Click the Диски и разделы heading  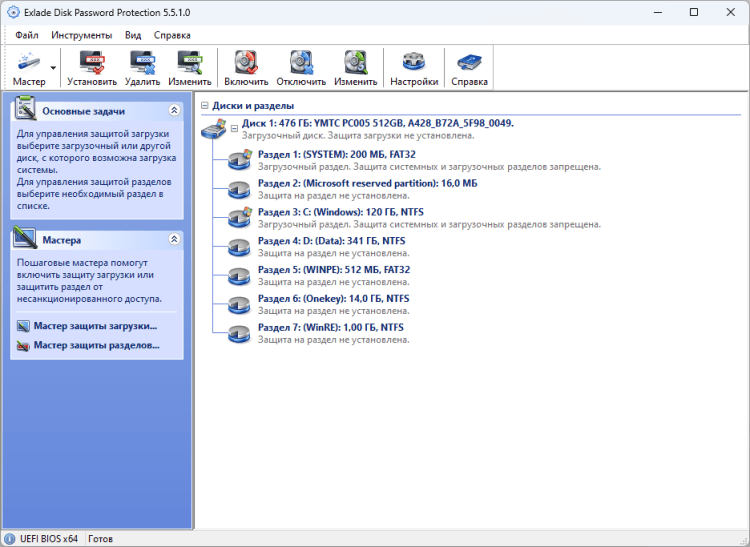pos(253,106)
